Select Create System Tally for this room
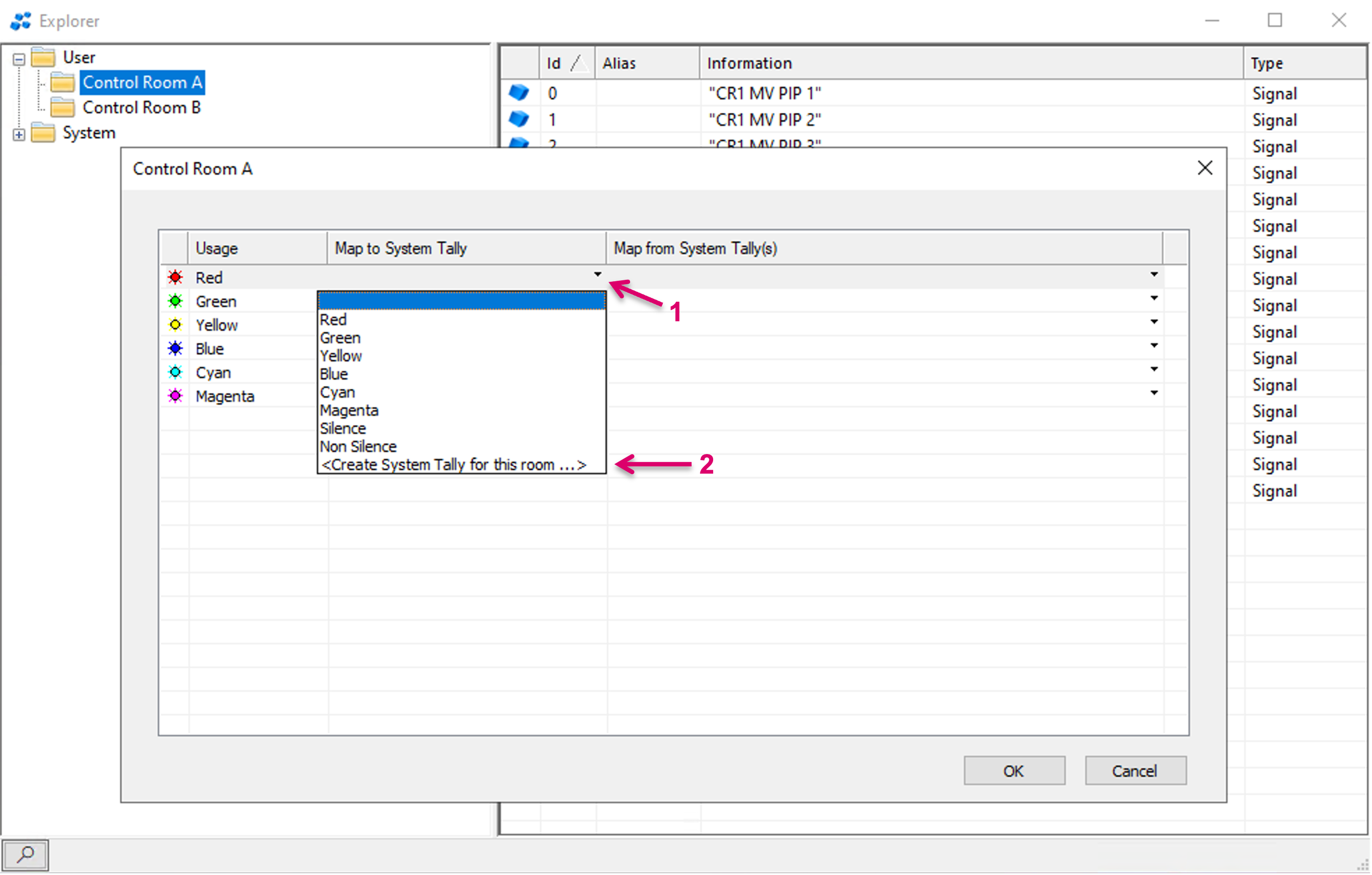 tap(453, 465)
